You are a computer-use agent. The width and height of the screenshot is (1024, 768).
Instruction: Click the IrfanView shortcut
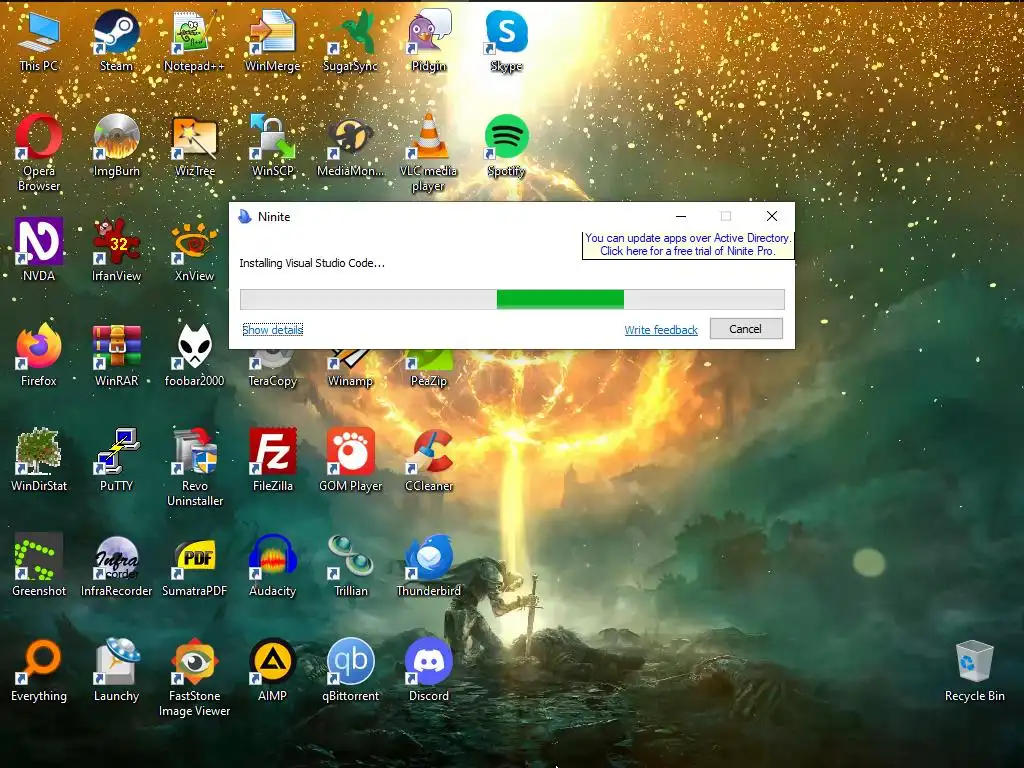[x=116, y=250]
